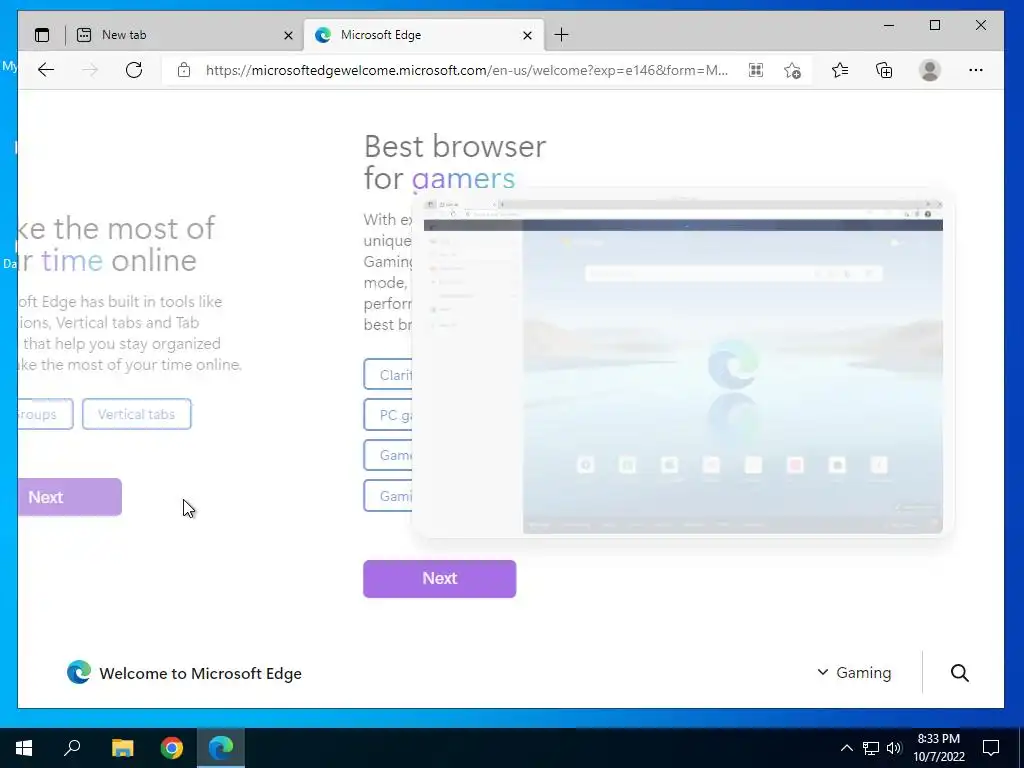Maximize the Edge window
Image resolution: width=1024 pixels, height=768 pixels.
point(935,25)
